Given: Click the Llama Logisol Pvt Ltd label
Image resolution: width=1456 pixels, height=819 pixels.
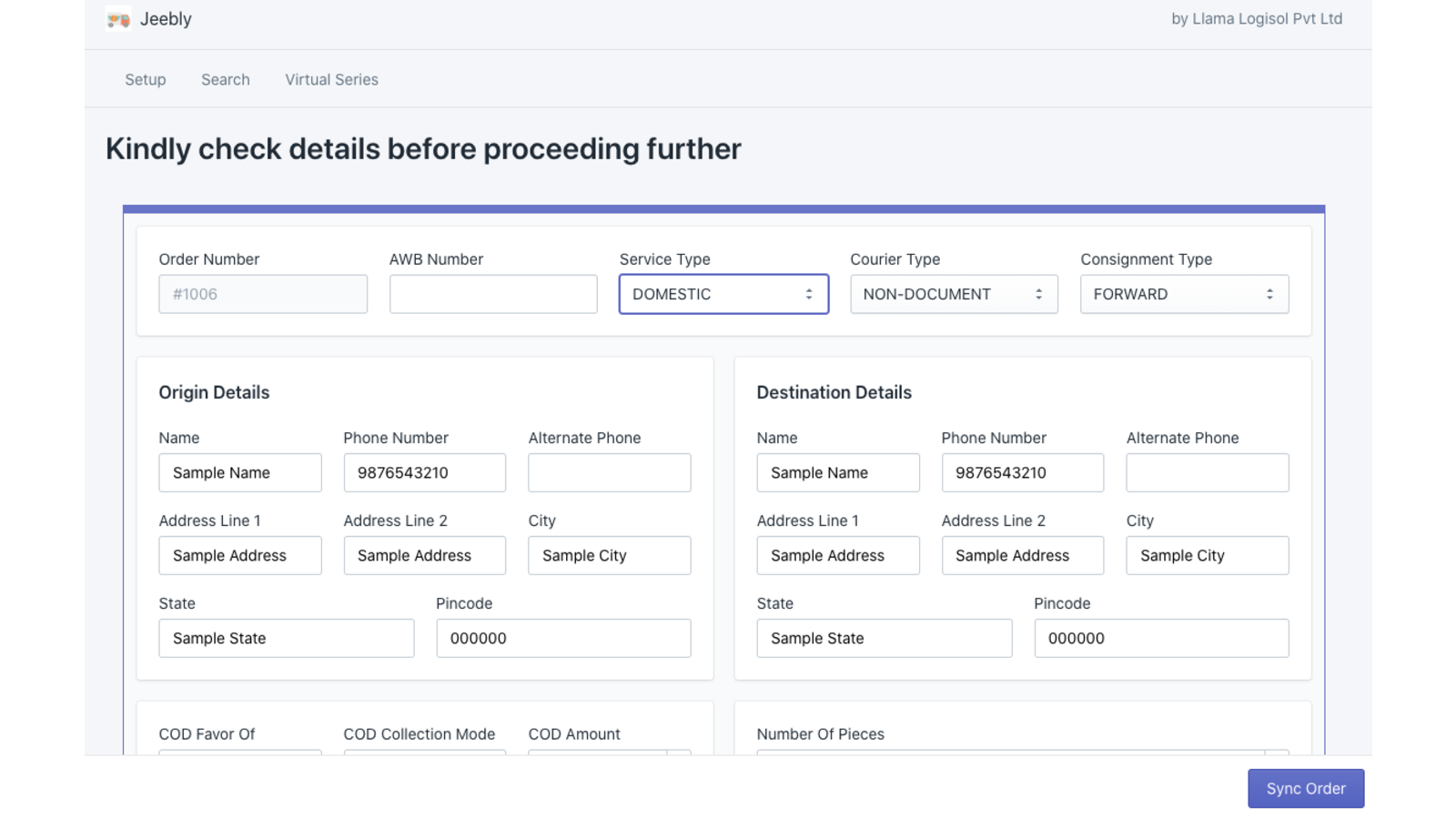Looking at the screenshot, I should coord(1256,18).
